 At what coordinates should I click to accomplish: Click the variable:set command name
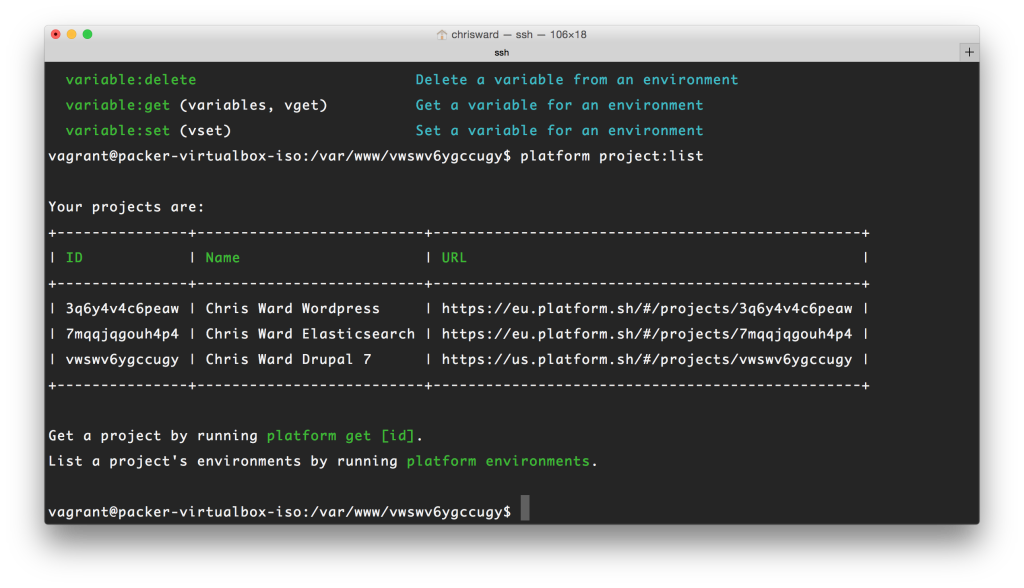(118, 131)
